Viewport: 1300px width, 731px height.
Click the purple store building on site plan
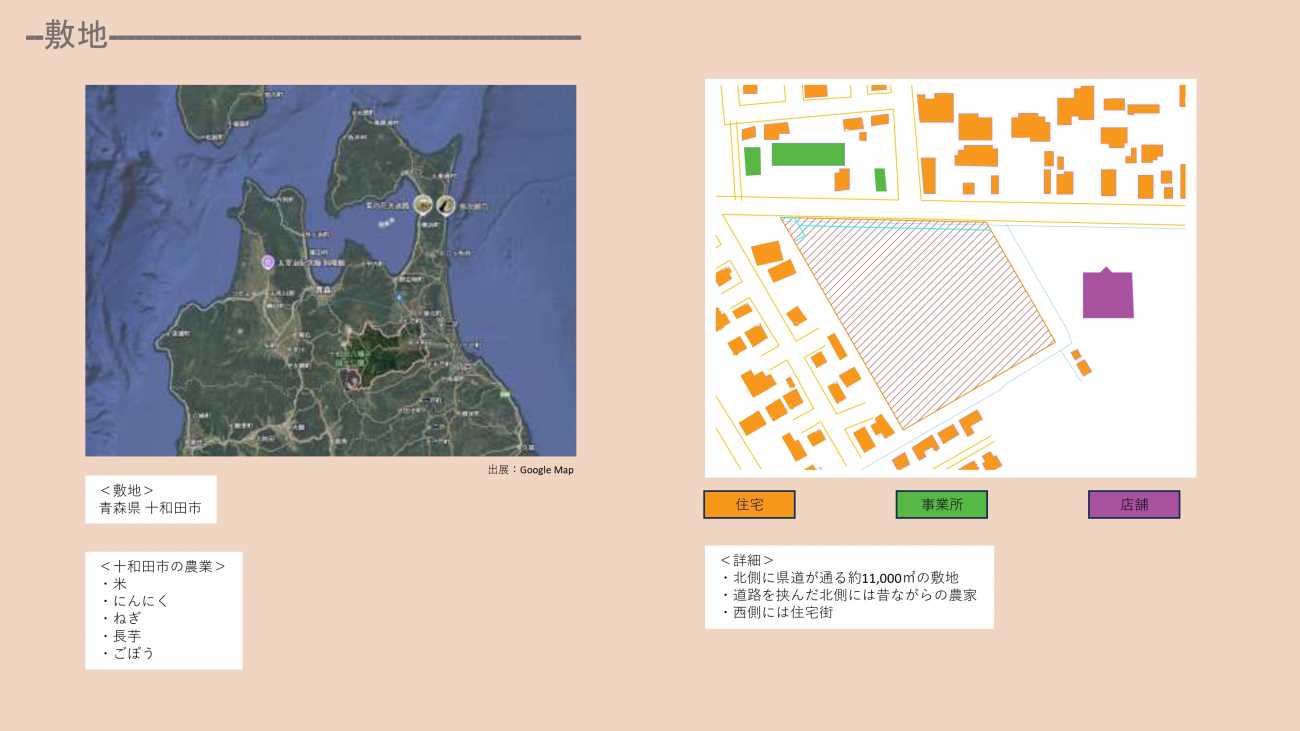(1108, 294)
